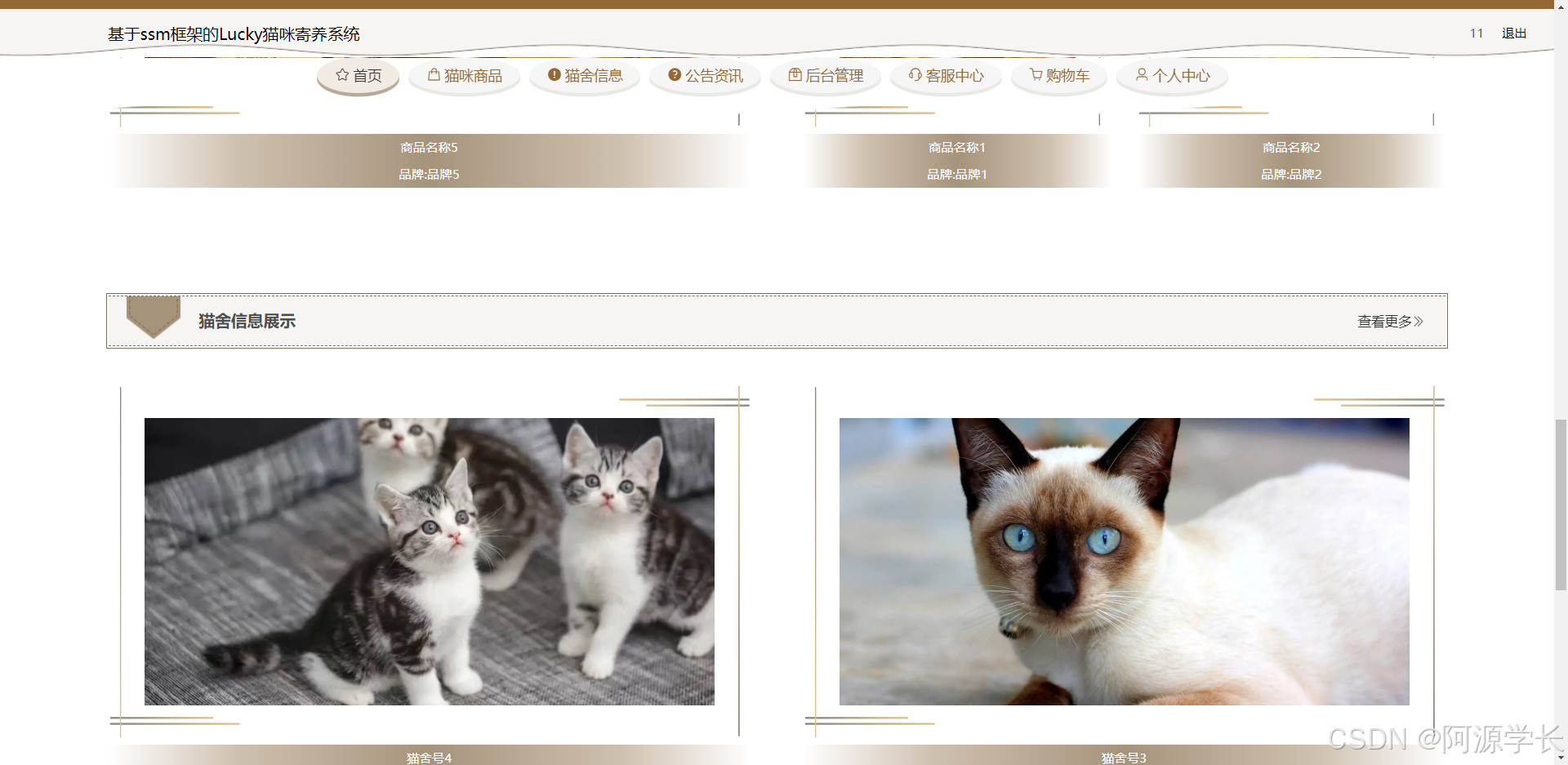The width and height of the screenshot is (1568, 765).
Task: Click the box icon beside 后台管理
Action: click(795, 74)
